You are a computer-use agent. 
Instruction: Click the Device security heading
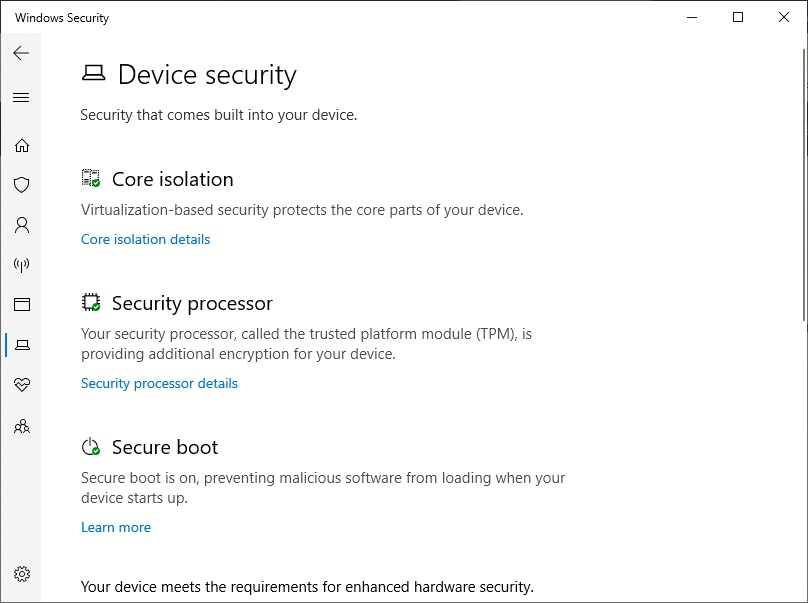pyautogui.click(x=207, y=75)
